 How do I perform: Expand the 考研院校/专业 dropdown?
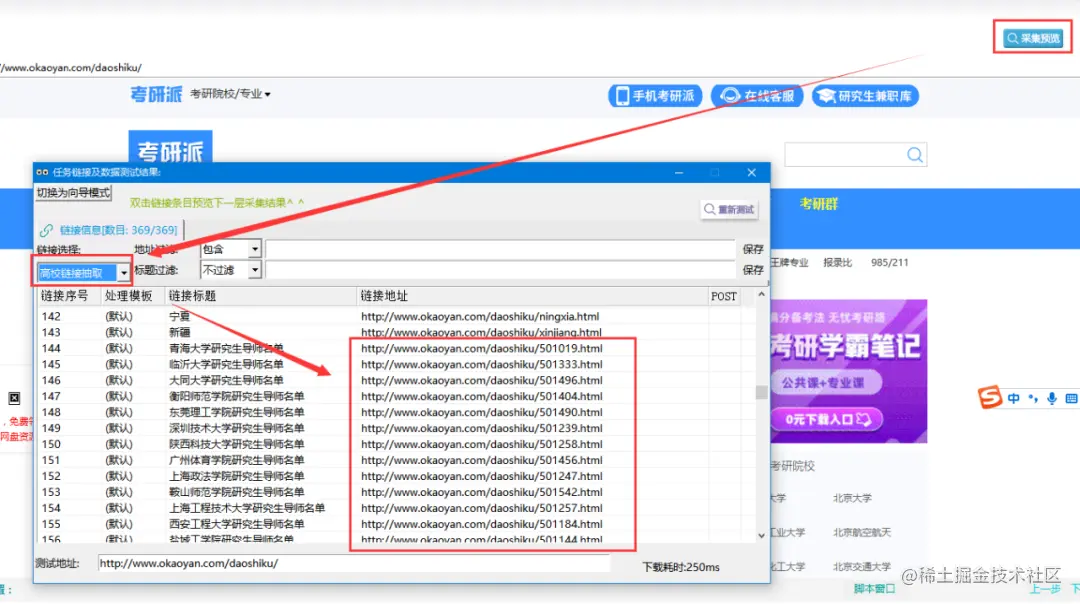[230, 94]
